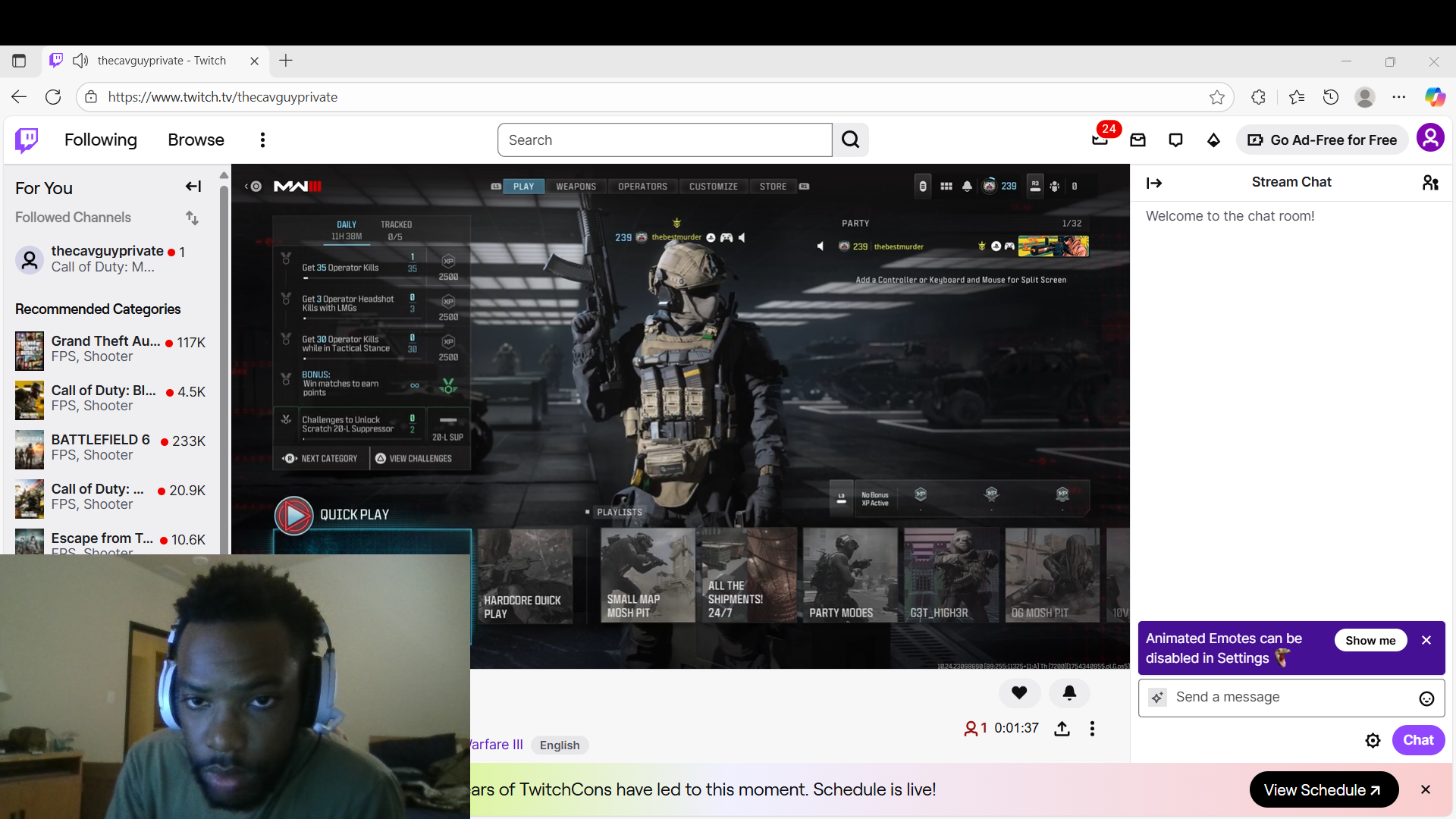Collapse the For You sidebar
The height and width of the screenshot is (819, 1456).
(x=193, y=187)
